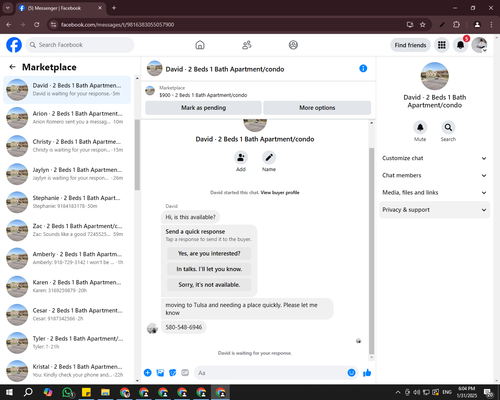Open Windows Start menu
This screenshot has width=500, height=400.
tap(9, 392)
